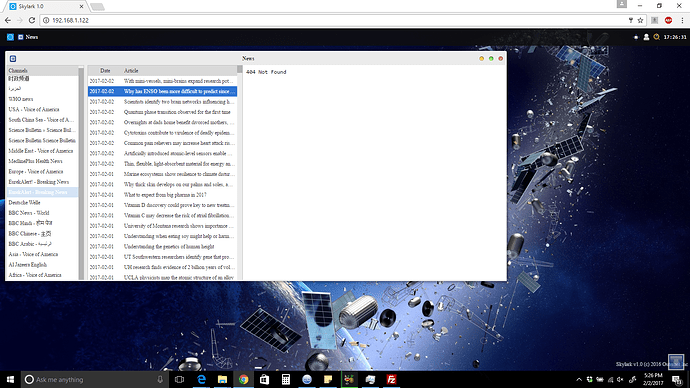The height and width of the screenshot is (388, 690).
Task: Open FileZilla from the Windows taskbar
Action: click(x=391, y=379)
